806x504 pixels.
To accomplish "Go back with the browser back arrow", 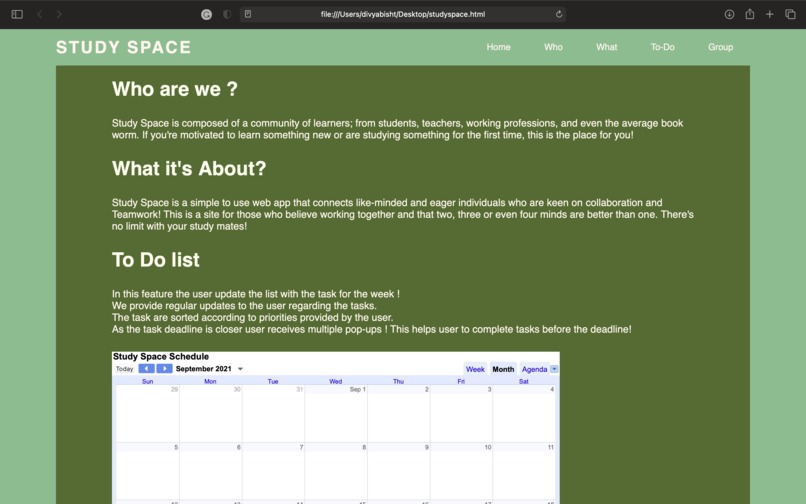I will 40,14.
